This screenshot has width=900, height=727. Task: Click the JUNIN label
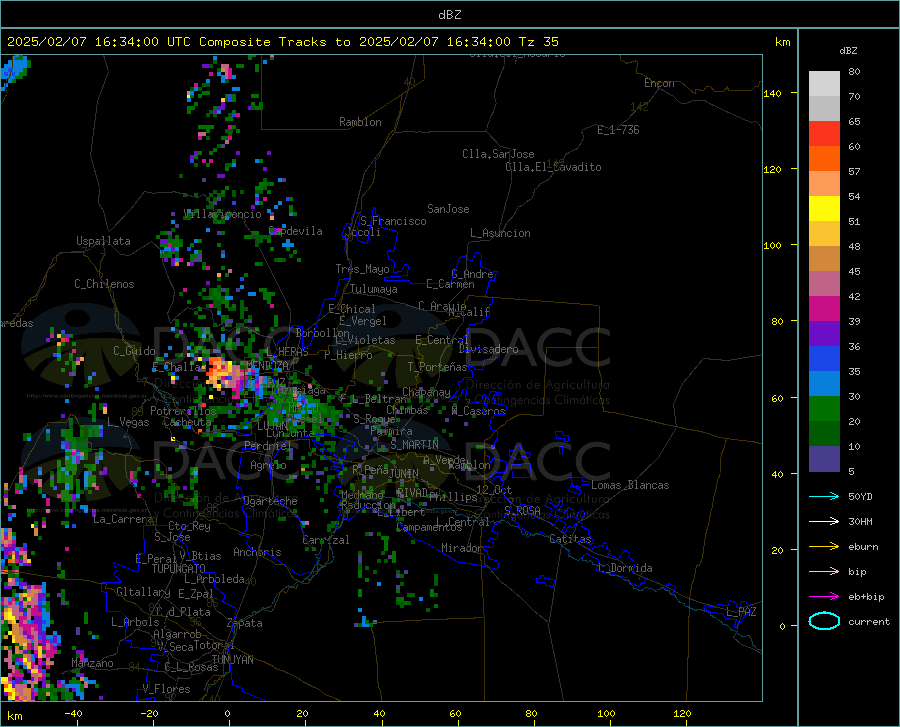[x=404, y=473]
